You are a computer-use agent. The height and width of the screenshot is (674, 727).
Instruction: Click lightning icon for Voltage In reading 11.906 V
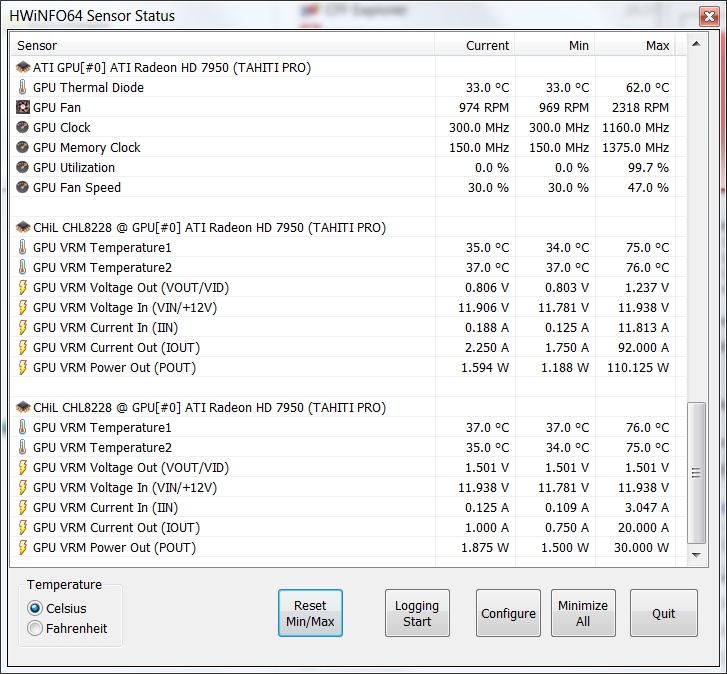pos(22,307)
